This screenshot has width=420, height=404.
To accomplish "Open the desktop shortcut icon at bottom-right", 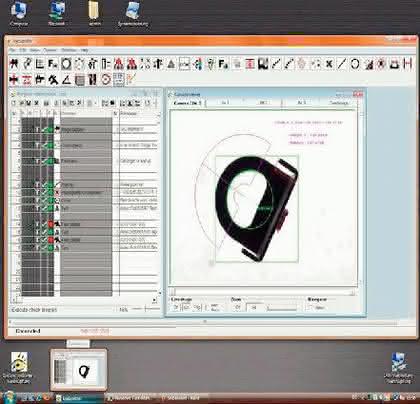I will click(398, 368).
